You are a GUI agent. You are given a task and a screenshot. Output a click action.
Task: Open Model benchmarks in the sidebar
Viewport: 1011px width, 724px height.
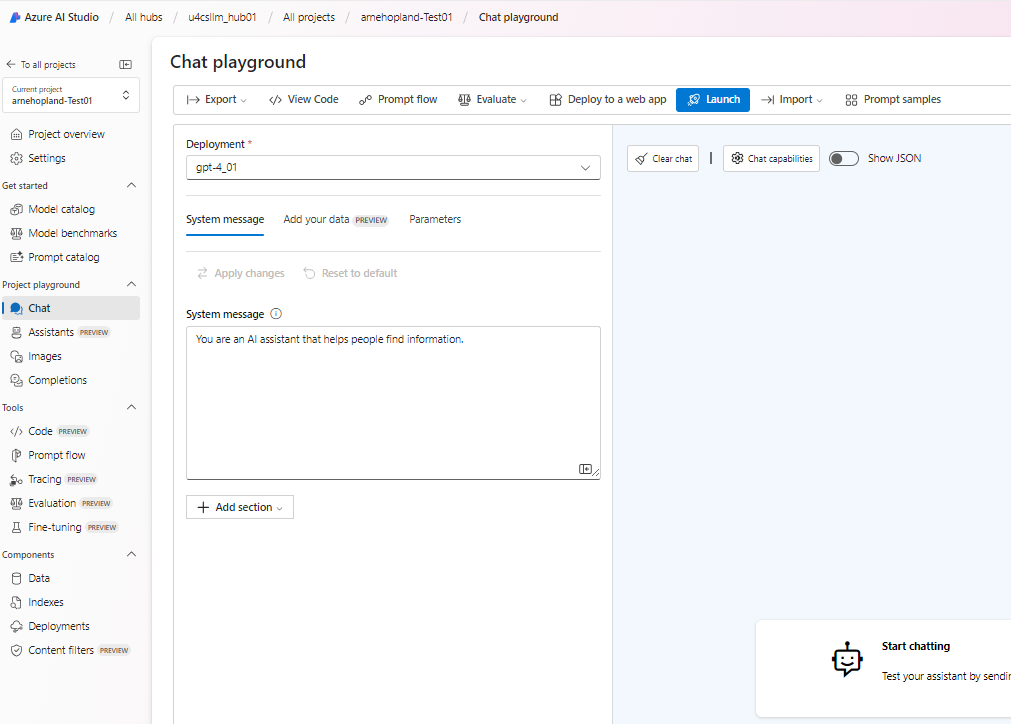(x=73, y=233)
